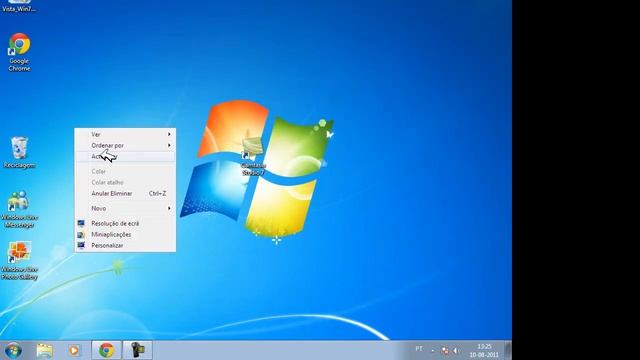Click the Show desktop button
The height and width of the screenshot is (360, 640).
point(508,350)
